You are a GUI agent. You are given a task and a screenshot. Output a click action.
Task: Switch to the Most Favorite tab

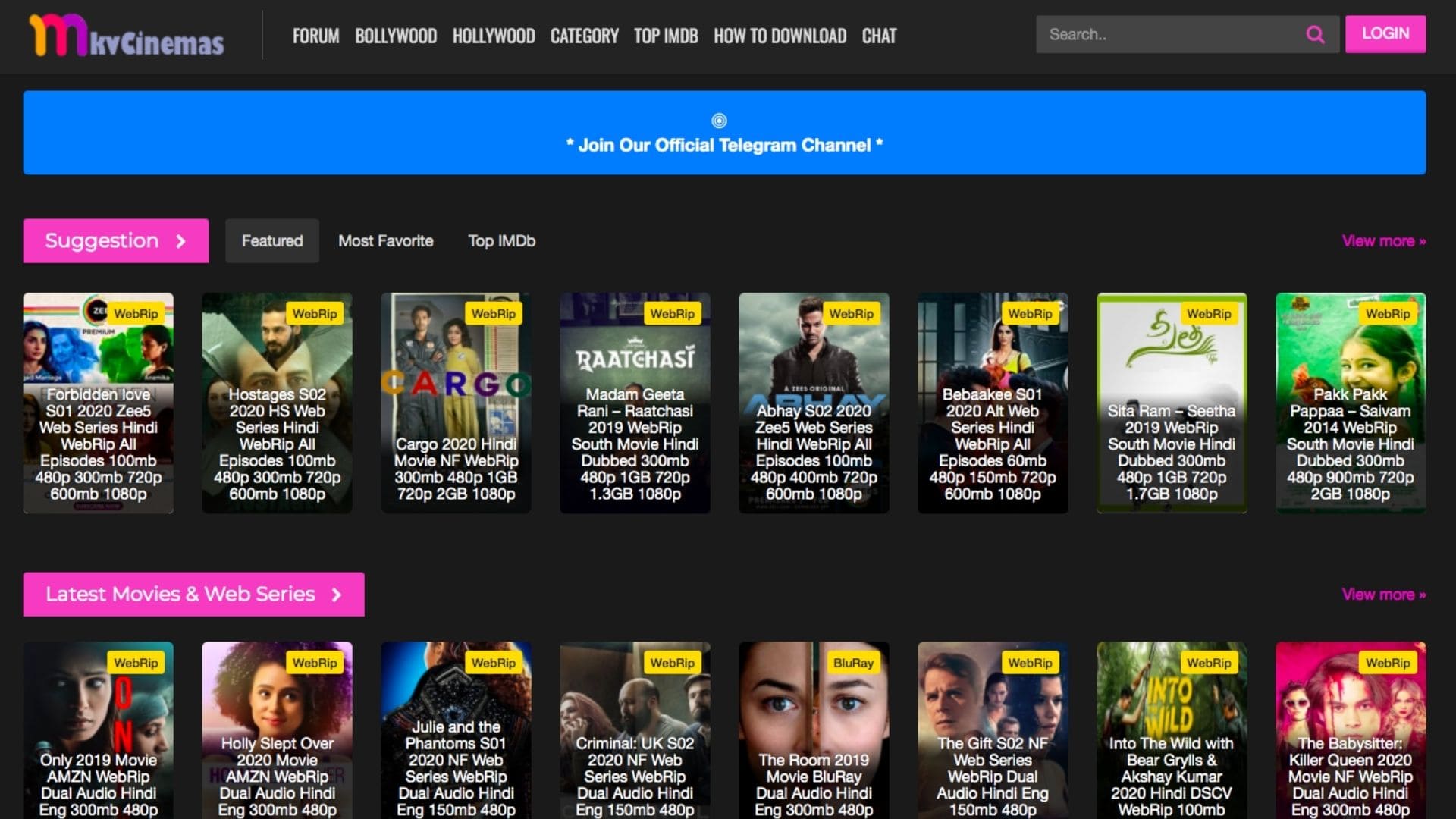[x=386, y=241]
